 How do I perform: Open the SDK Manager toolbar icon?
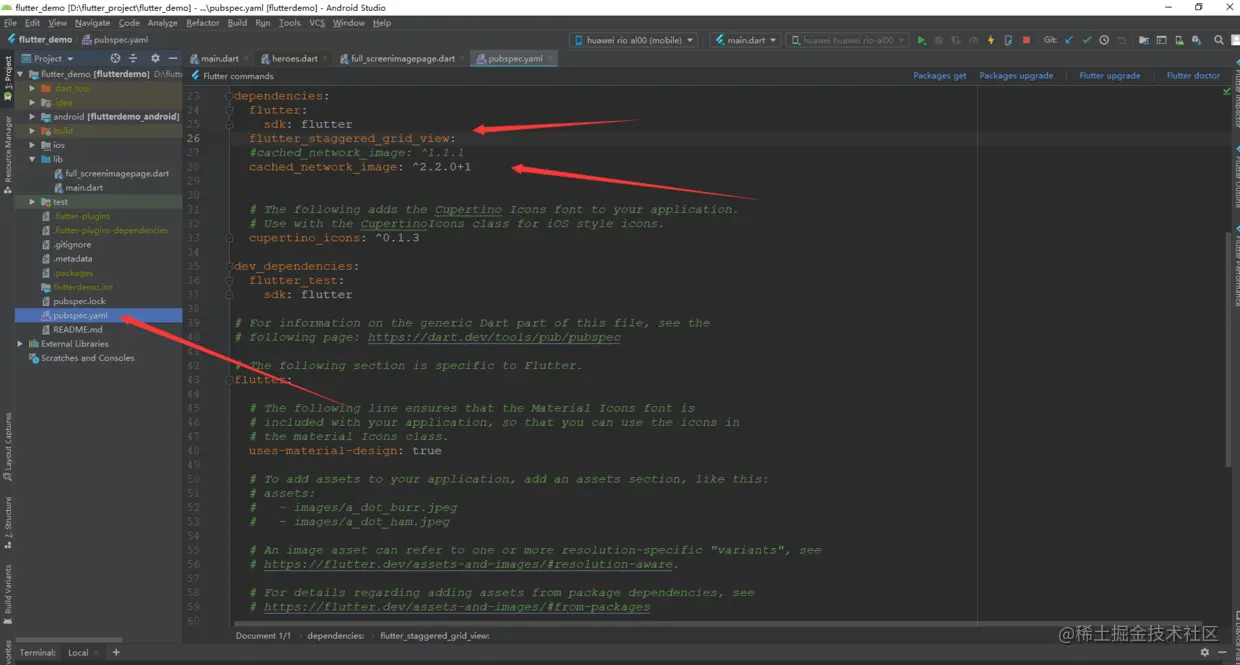click(1196, 40)
